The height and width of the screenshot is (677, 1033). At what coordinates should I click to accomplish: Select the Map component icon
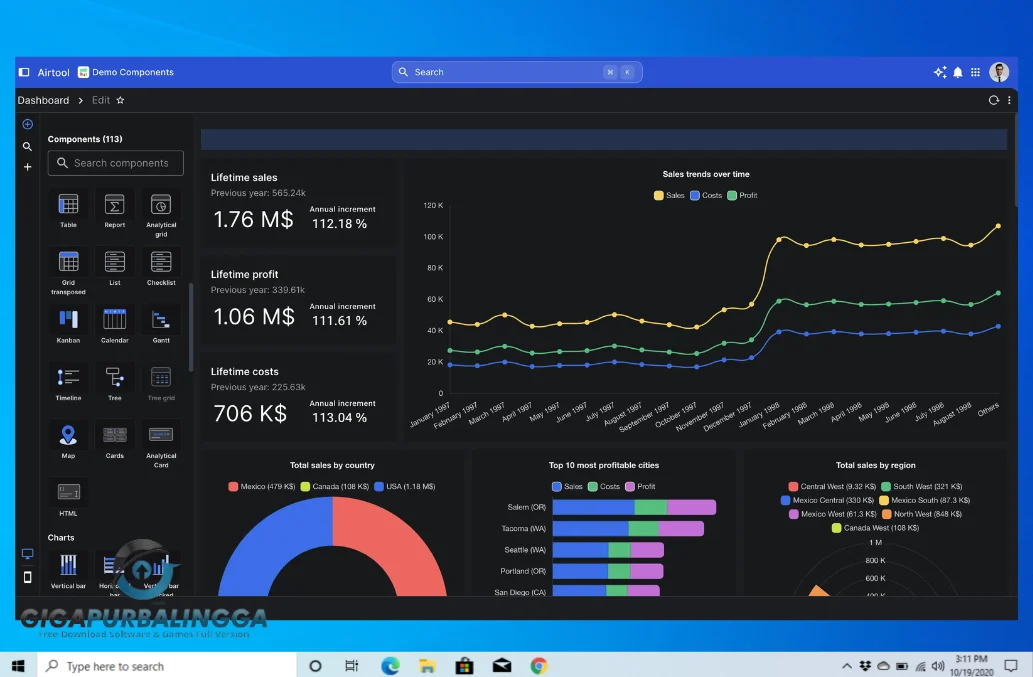point(69,435)
